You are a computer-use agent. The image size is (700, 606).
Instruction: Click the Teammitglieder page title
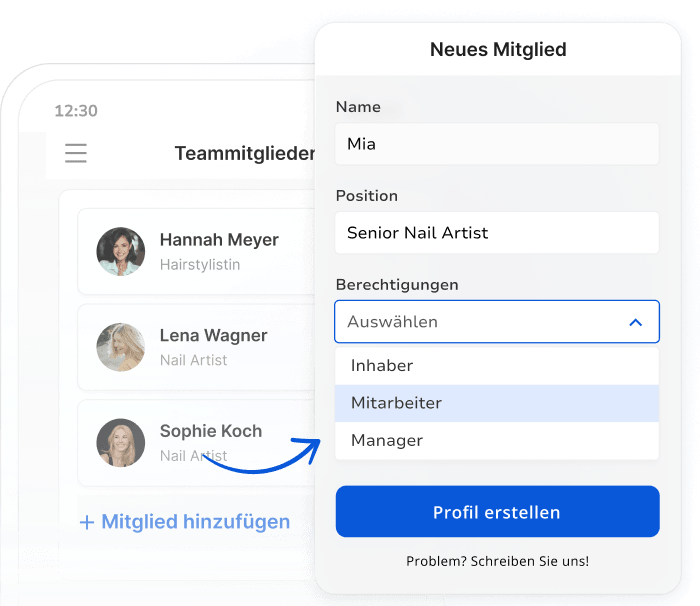pyautogui.click(x=245, y=154)
